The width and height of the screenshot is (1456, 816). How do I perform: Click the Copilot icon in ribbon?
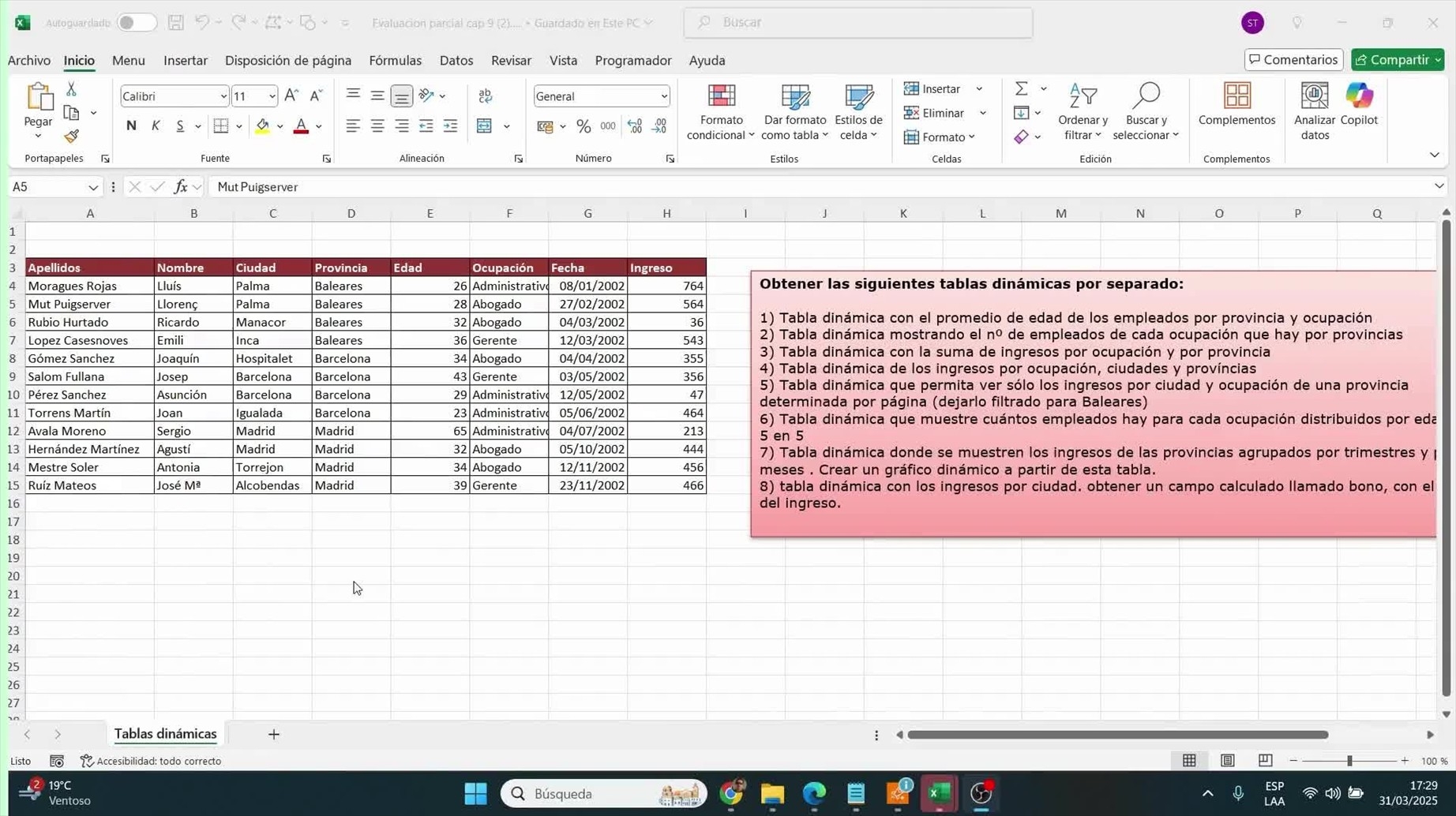pos(1359,104)
